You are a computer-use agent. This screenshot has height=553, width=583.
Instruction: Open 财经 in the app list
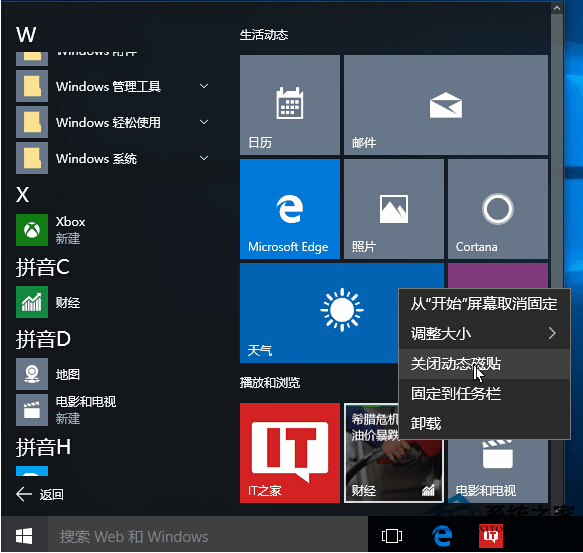[112, 302]
